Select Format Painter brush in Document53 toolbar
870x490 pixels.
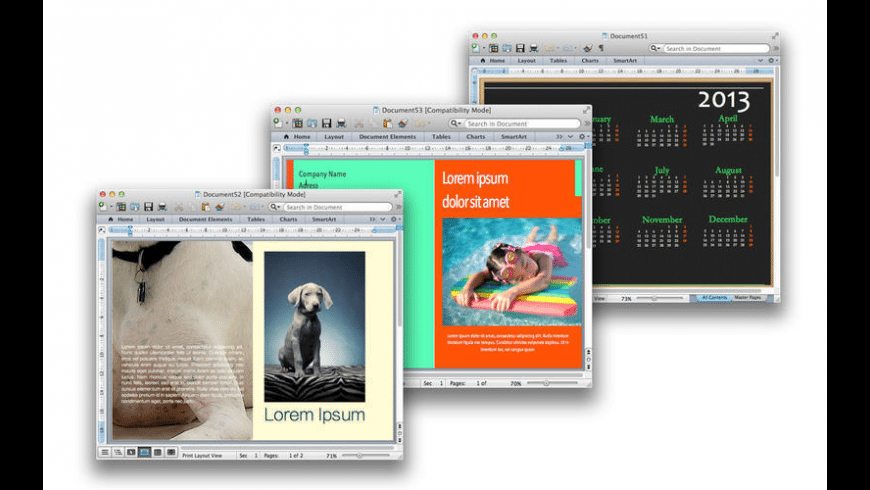403,123
